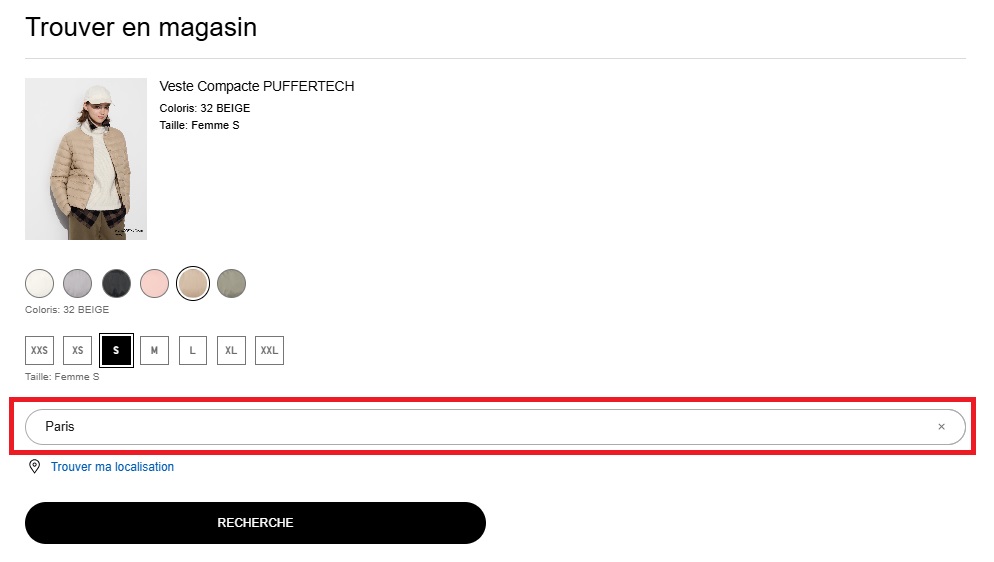Focus the location search field containing Paris

[x=480, y=427]
